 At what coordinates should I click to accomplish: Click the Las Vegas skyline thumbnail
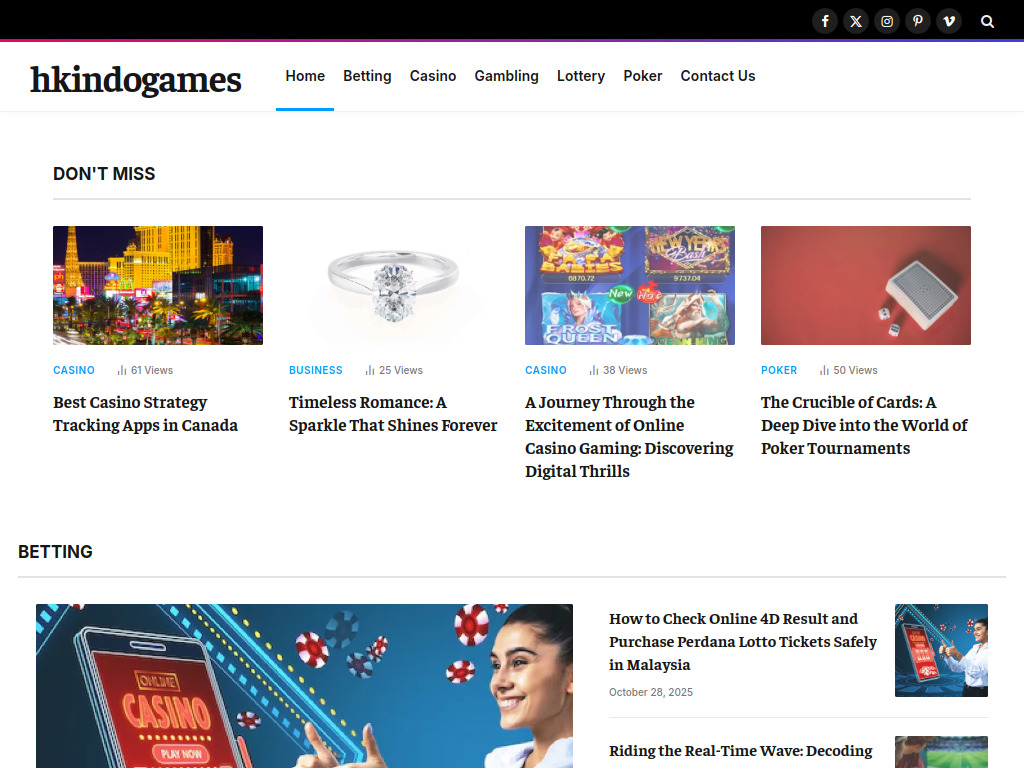[x=158, y=285]
